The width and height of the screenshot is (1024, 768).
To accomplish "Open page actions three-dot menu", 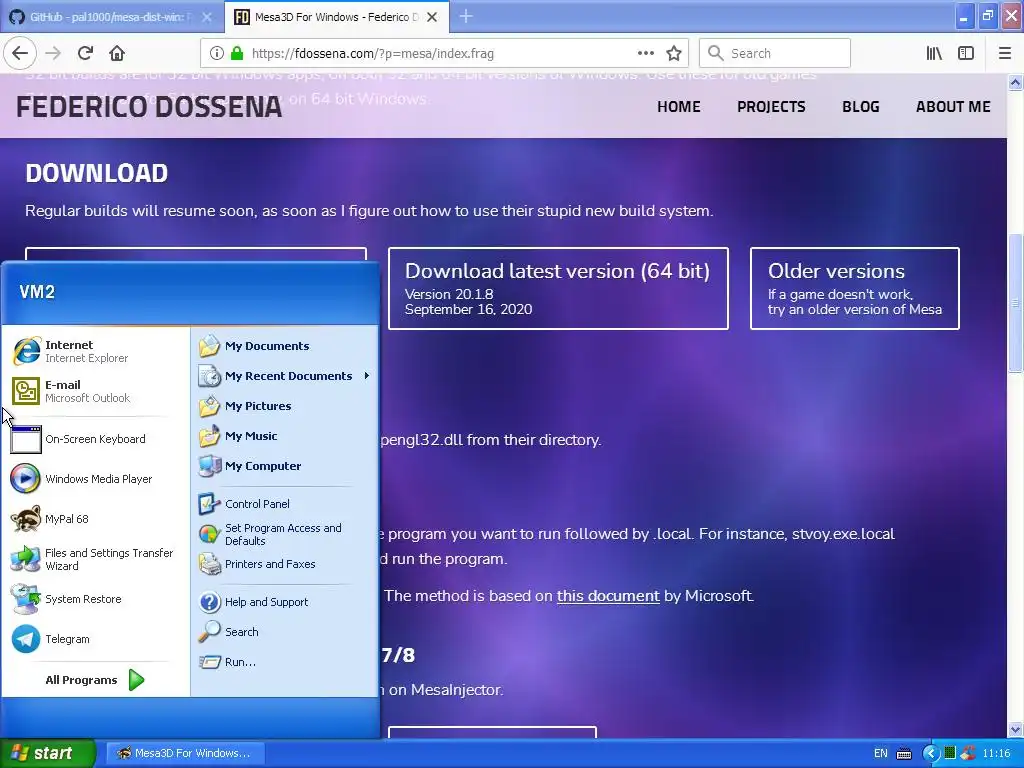I will coord(646,54).
